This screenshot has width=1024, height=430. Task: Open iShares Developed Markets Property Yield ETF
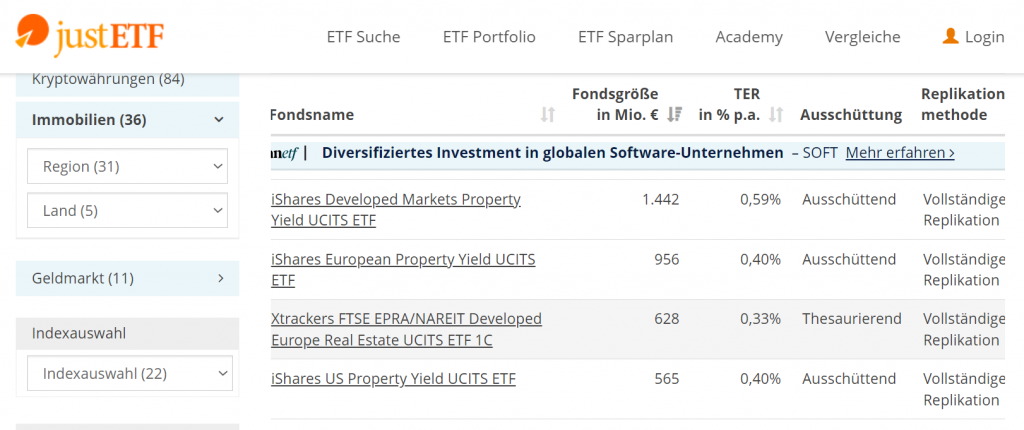click(x=396, y=210)
